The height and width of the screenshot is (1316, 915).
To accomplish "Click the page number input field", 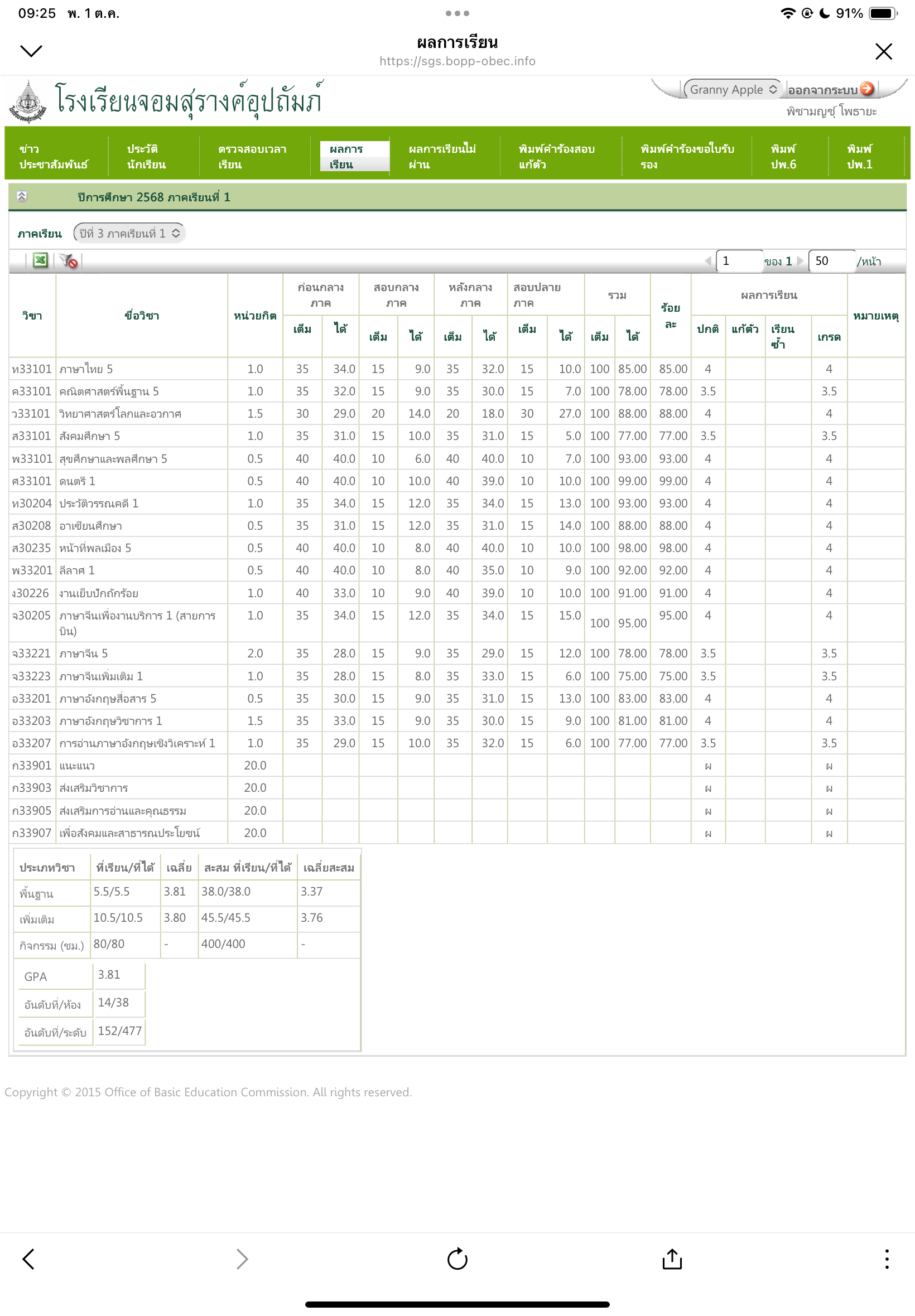I will click(x=739, y=262).
